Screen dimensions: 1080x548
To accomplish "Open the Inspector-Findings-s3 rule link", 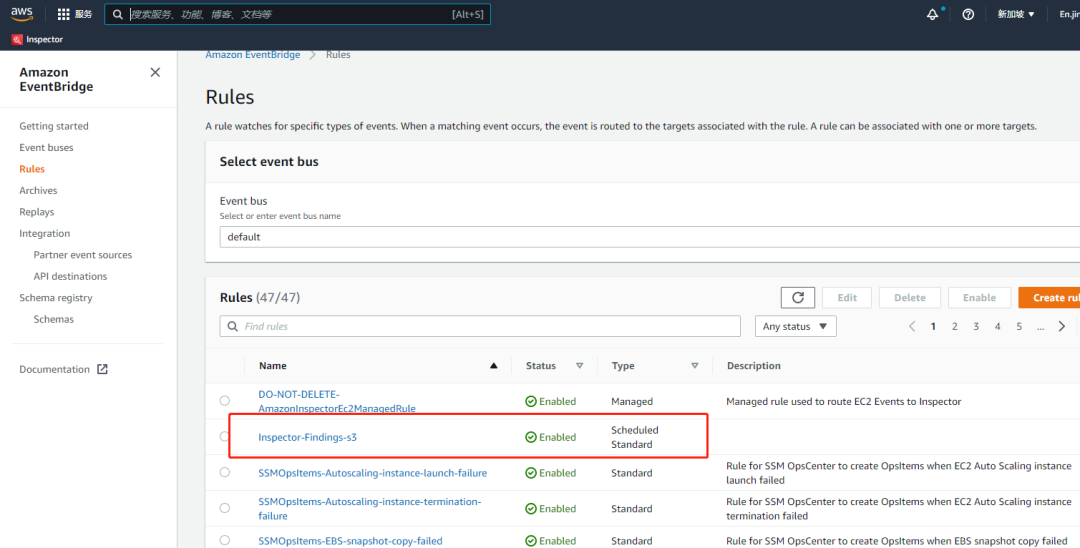I will point(307,437).
